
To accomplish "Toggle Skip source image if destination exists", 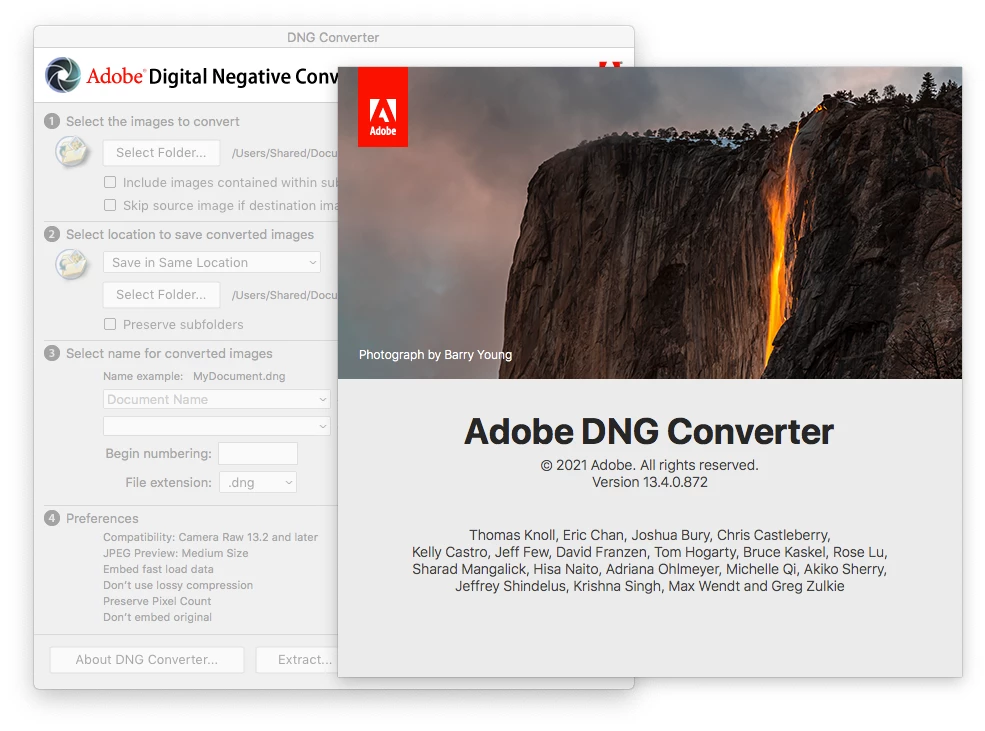I will pos(110,205).
